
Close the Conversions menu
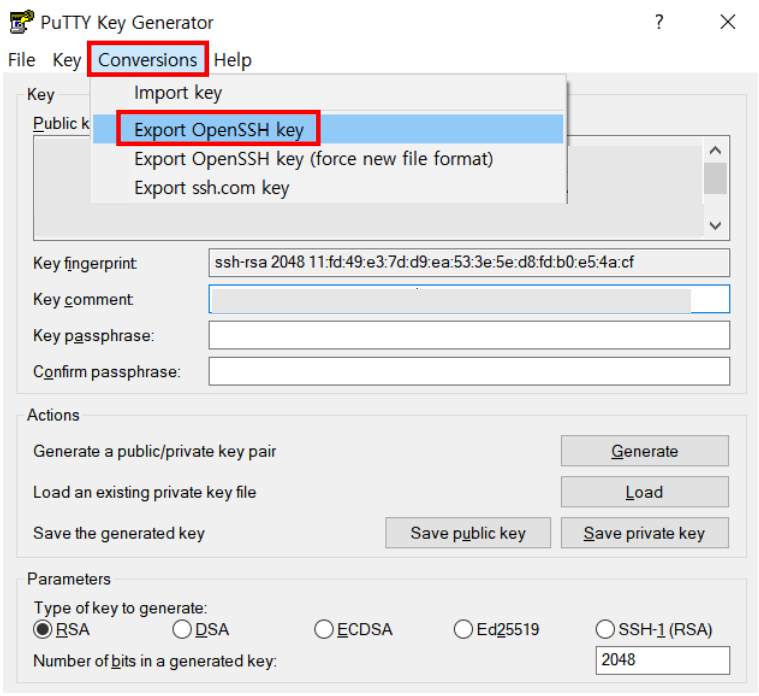pyautogui.click(x=148, y=60)
